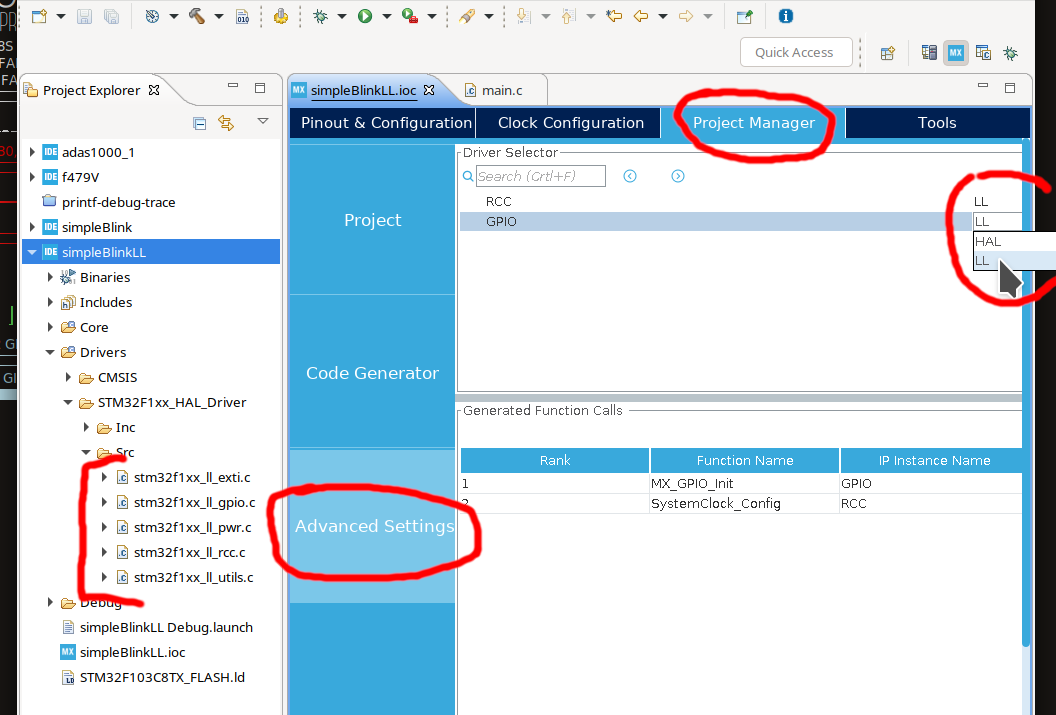
Task: Click the Open Perspective icon
Action: (888, 53)
